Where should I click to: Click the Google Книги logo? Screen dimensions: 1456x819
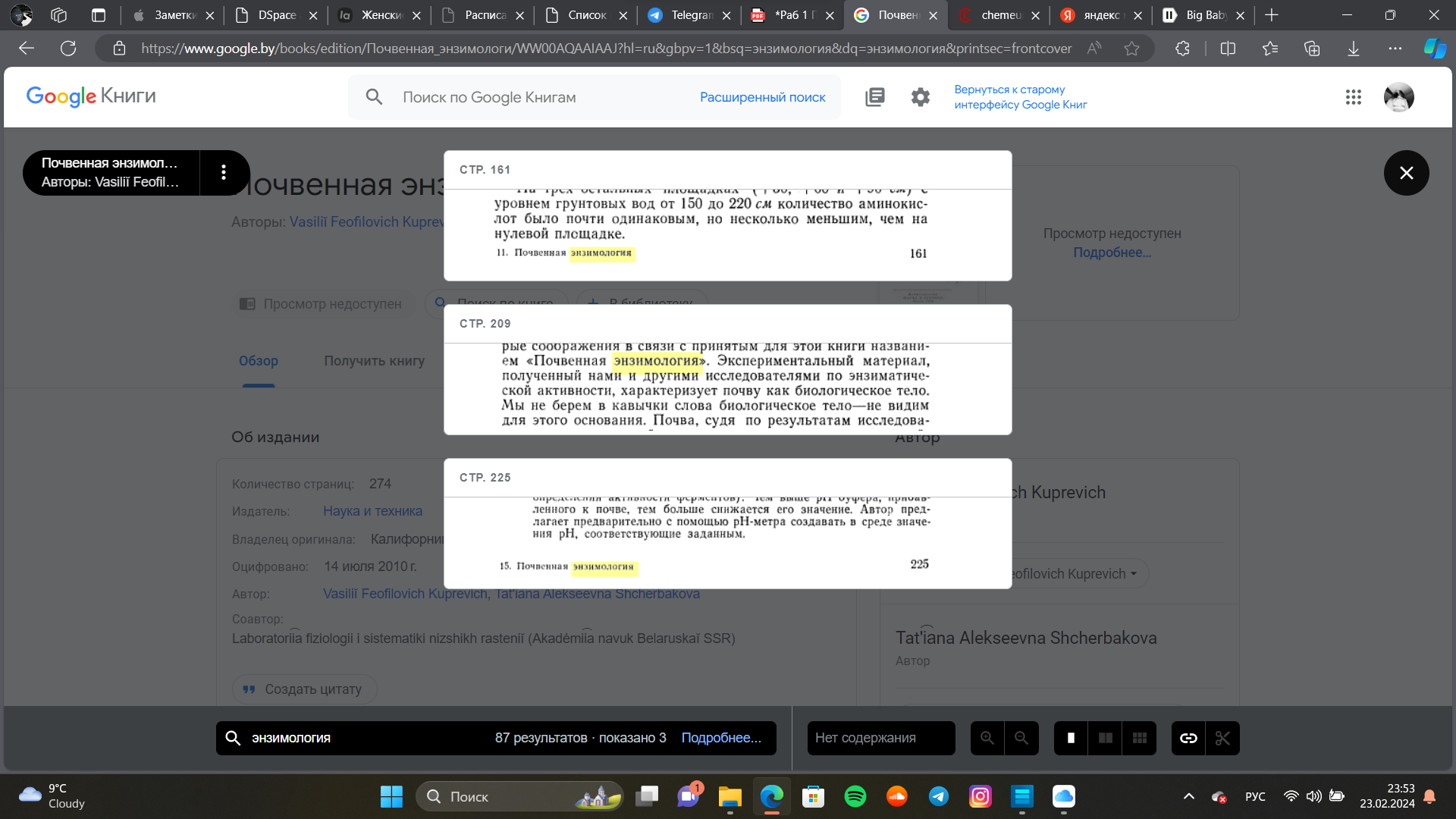point(91,96)
